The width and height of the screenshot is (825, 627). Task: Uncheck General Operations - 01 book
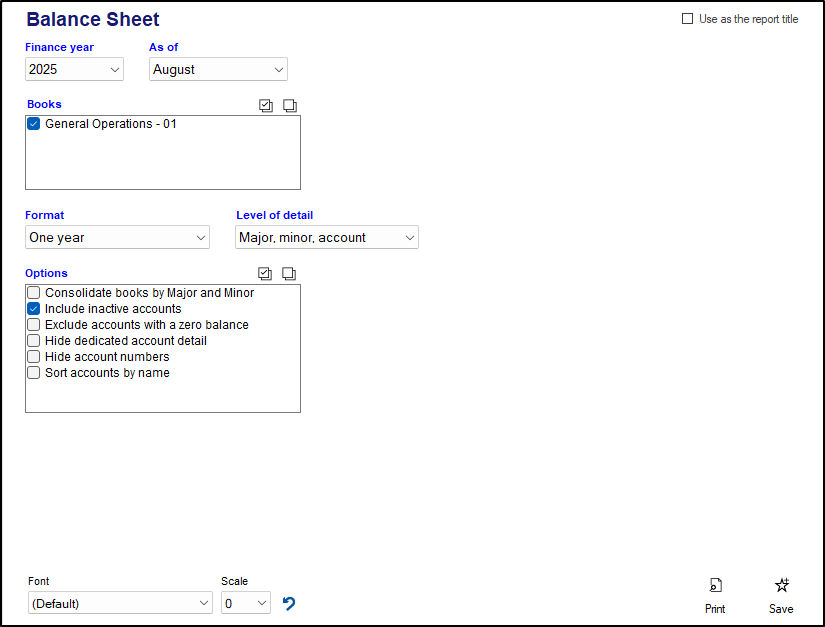(x=34, y=124)
